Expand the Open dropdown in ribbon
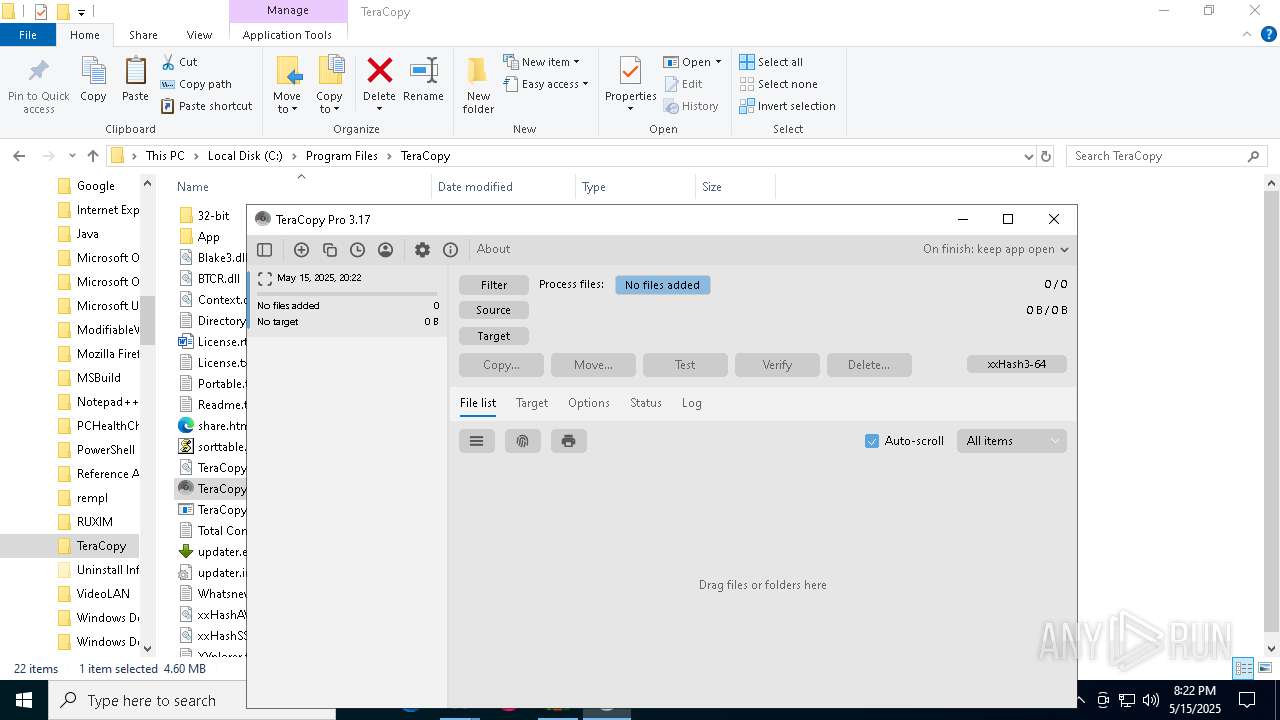The height and width of the screenshot is (720, 1280). pyautogui.click(x=692, y=62)
